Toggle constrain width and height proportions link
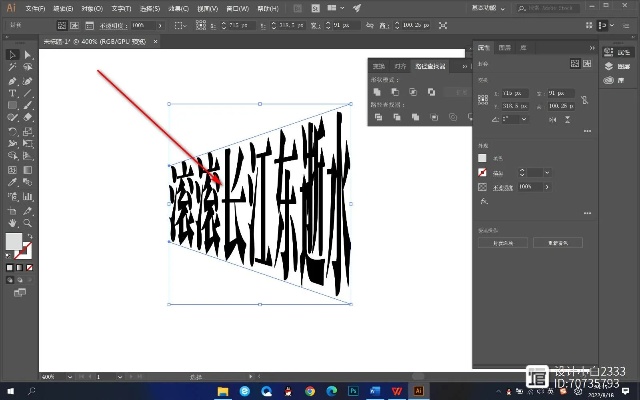The width and height of the screenshot is (640, 400). 584,100
